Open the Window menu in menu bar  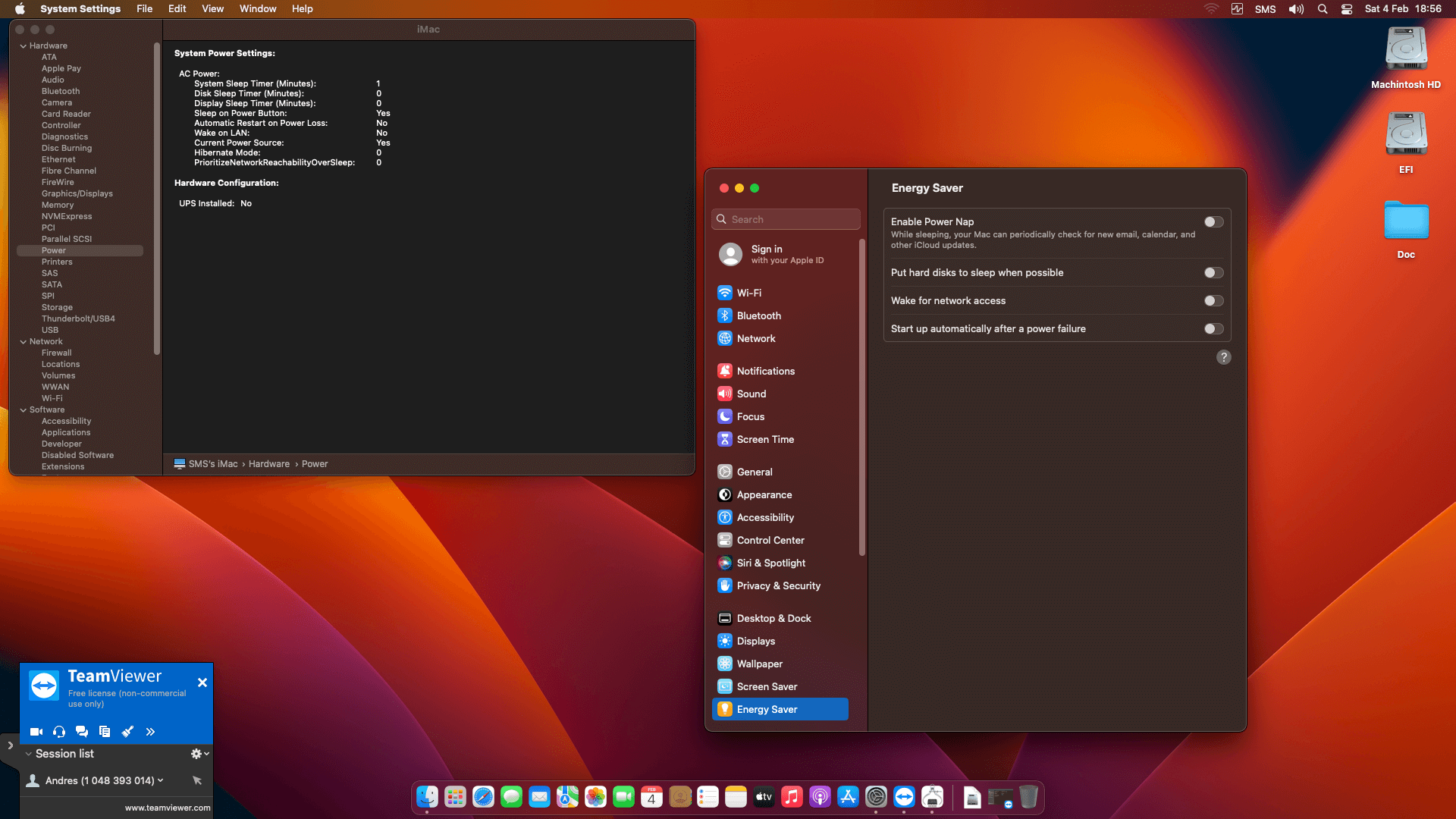pyautogui.click(x=258, y=9)
